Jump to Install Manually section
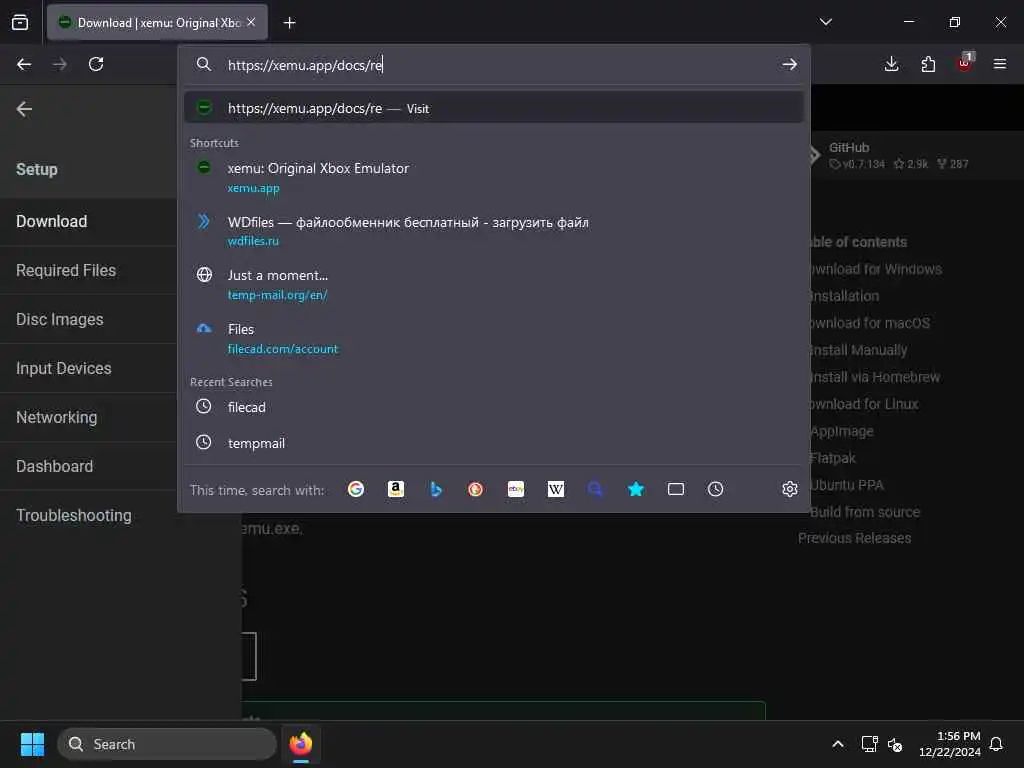 click(859, 350)
